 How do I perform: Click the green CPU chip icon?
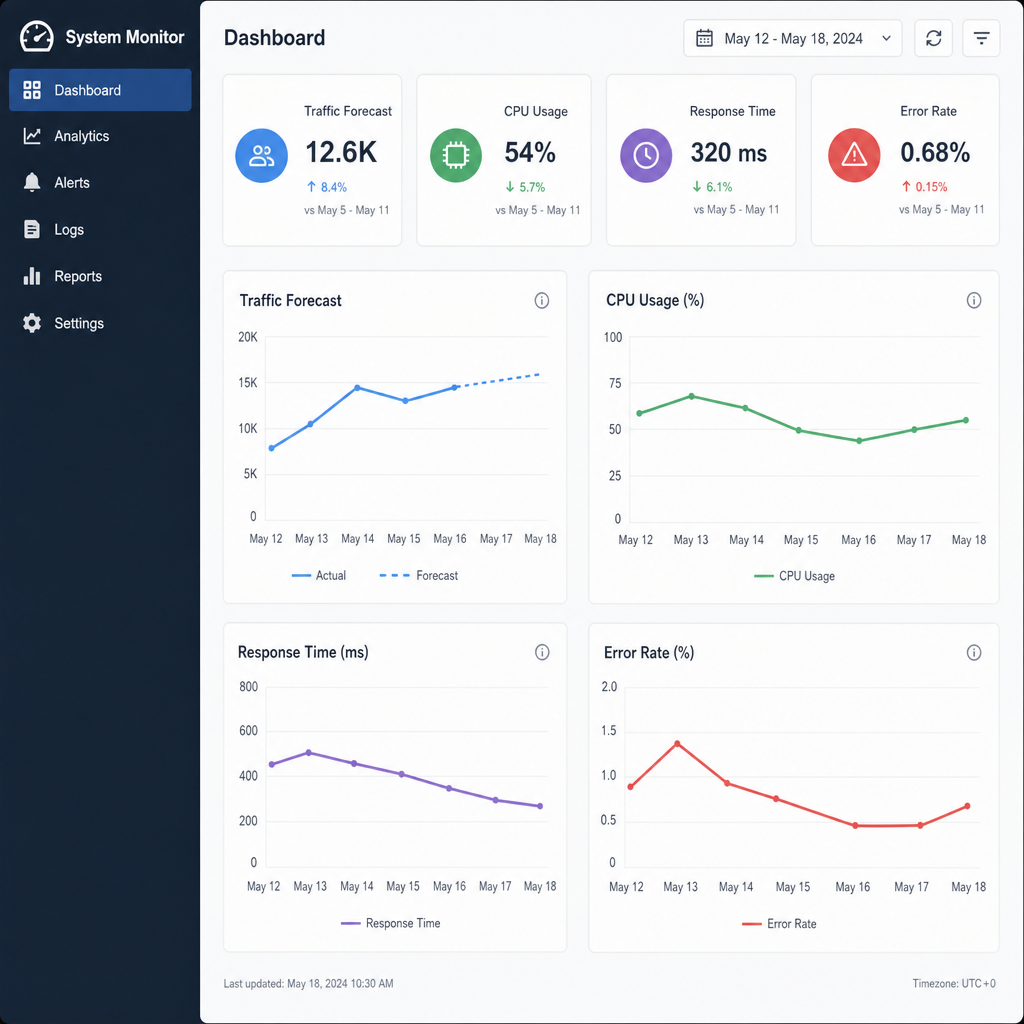point(456,155)
